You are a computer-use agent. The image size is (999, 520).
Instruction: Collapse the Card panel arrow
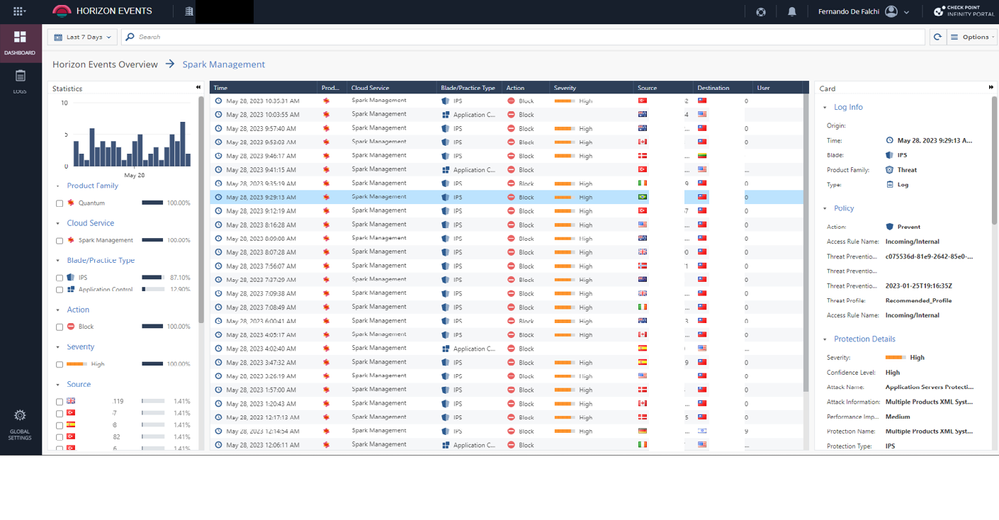(991, 87)
